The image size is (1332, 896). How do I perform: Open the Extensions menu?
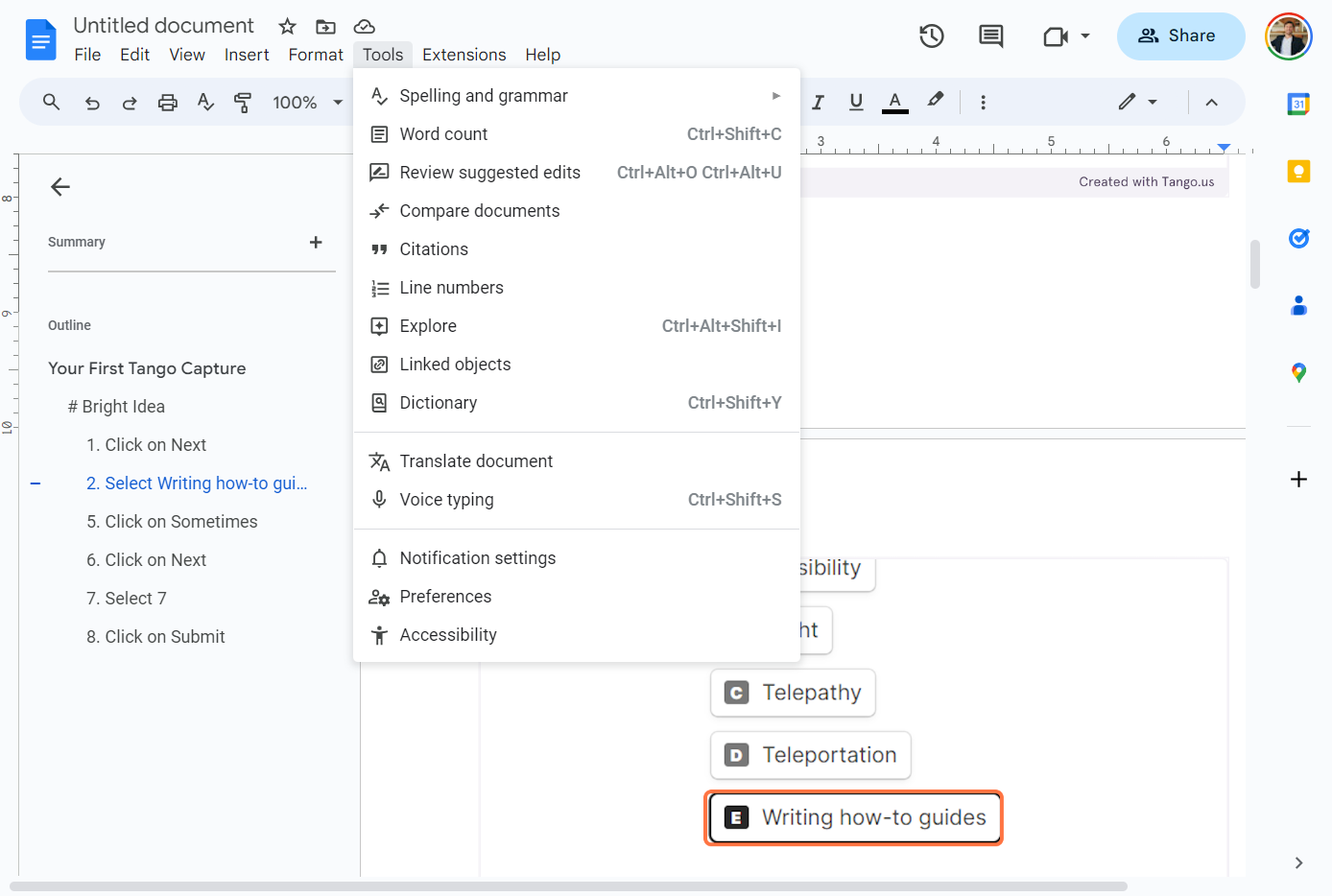coord(464,55)
